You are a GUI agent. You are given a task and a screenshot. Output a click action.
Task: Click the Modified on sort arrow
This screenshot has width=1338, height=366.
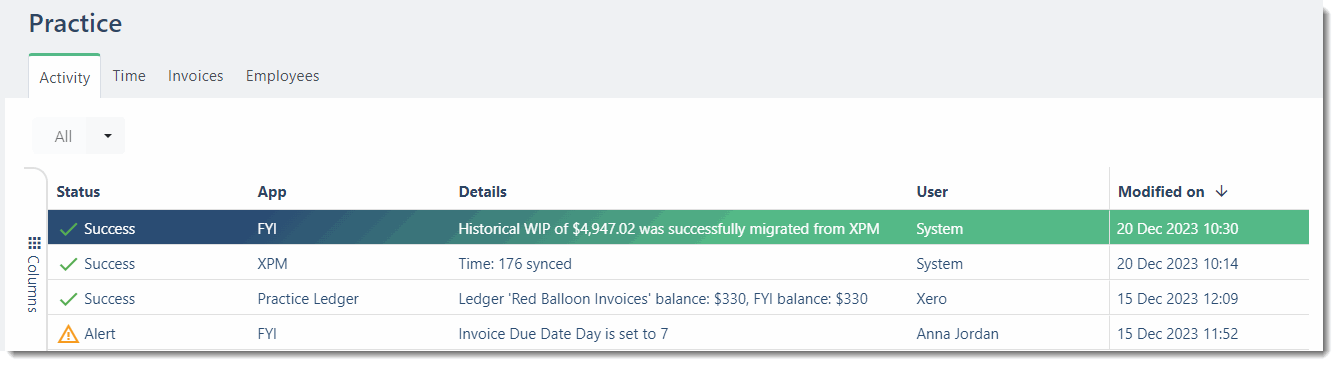[1220, 192]
